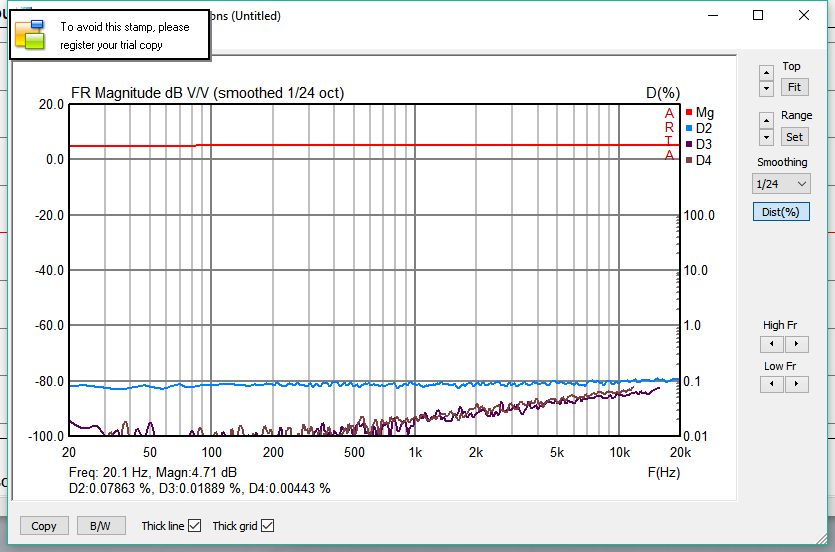Viewport: 835px width, 552px height.
Task: Click the Fit button
Action: (794, 88)
